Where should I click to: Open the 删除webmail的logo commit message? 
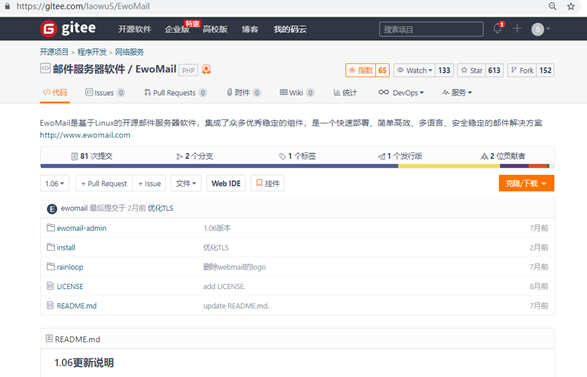(234, 267)
